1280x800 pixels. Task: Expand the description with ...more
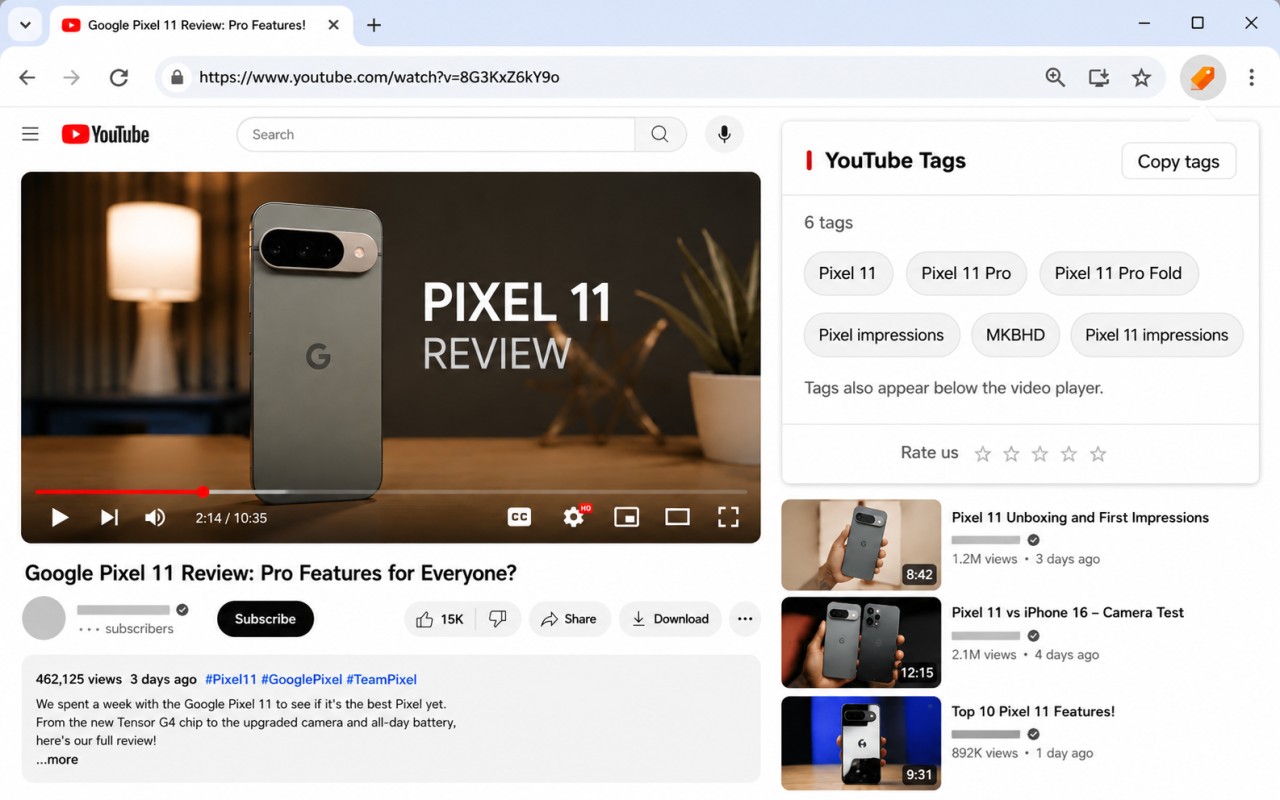[x=57, y=760]
